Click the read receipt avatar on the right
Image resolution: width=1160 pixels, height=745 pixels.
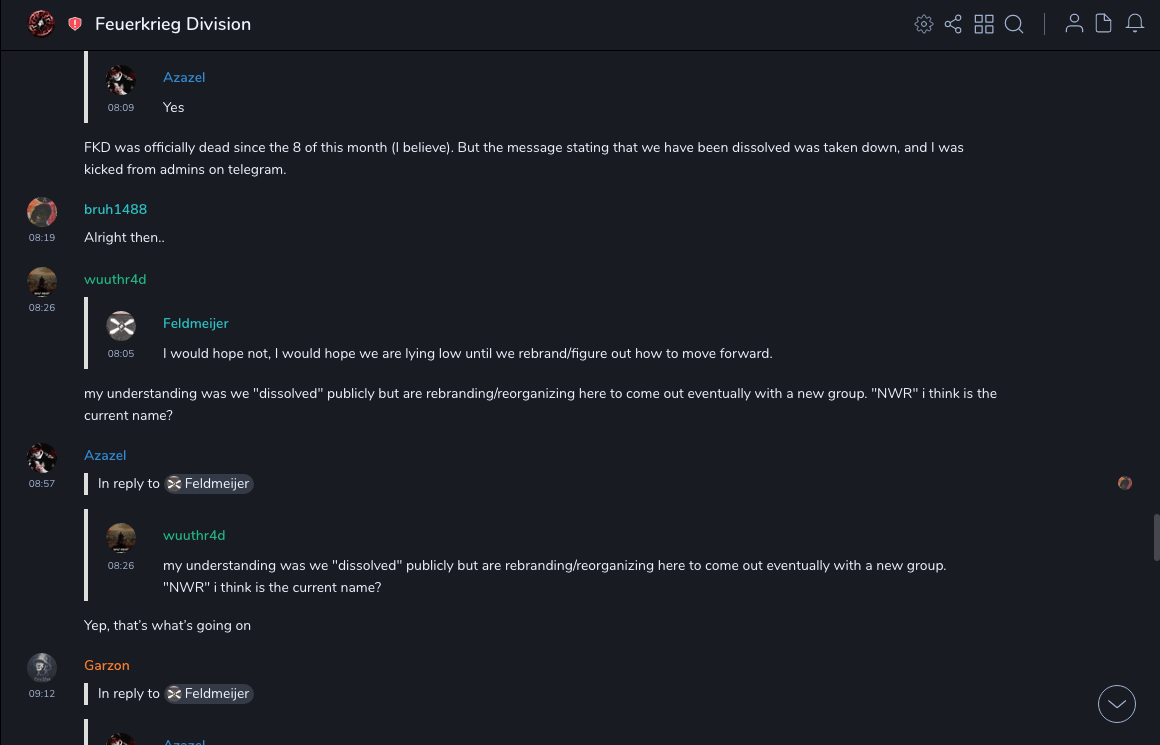pyautogui.click(x=1125, y=483)
